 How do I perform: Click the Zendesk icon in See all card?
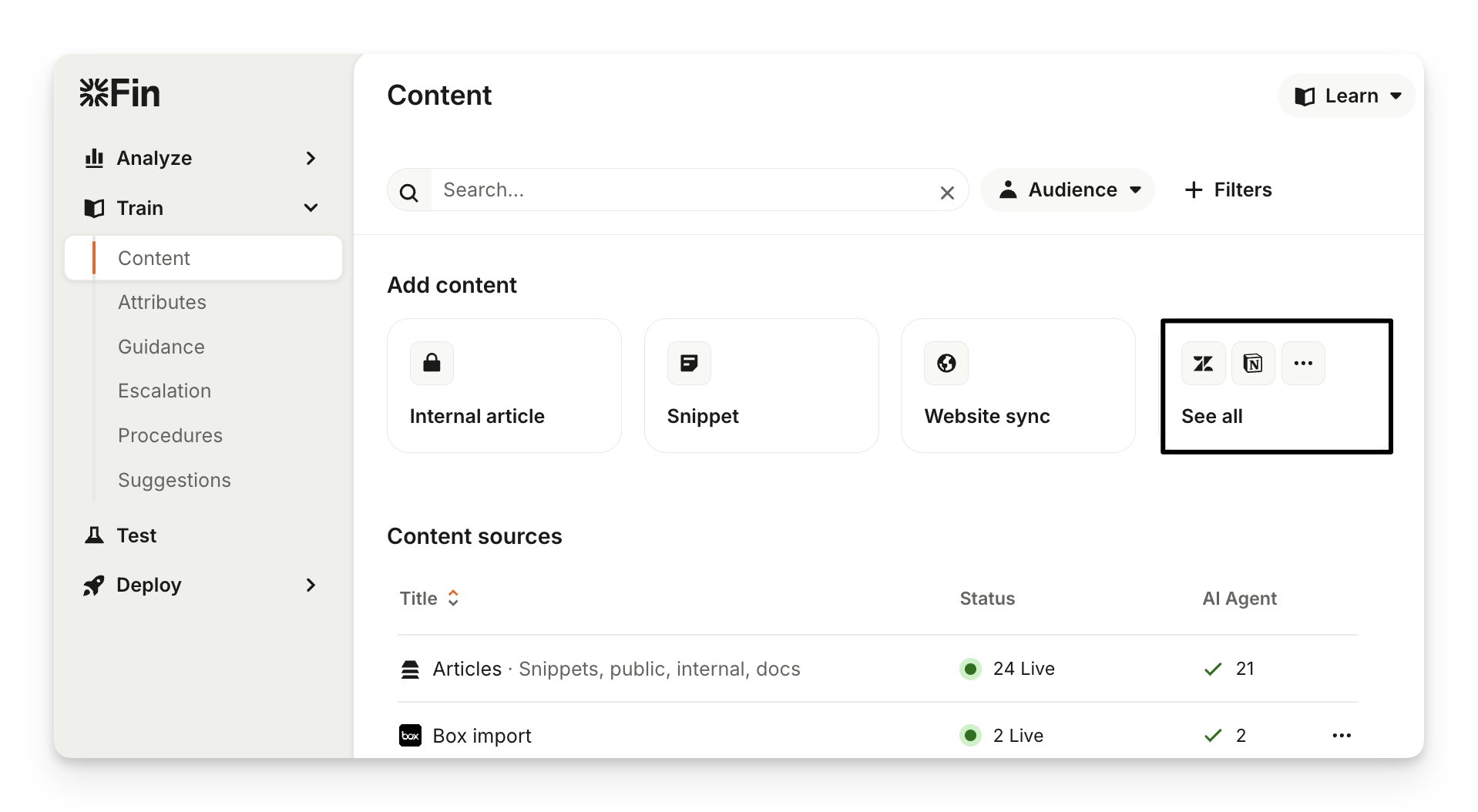[1203, 364]
